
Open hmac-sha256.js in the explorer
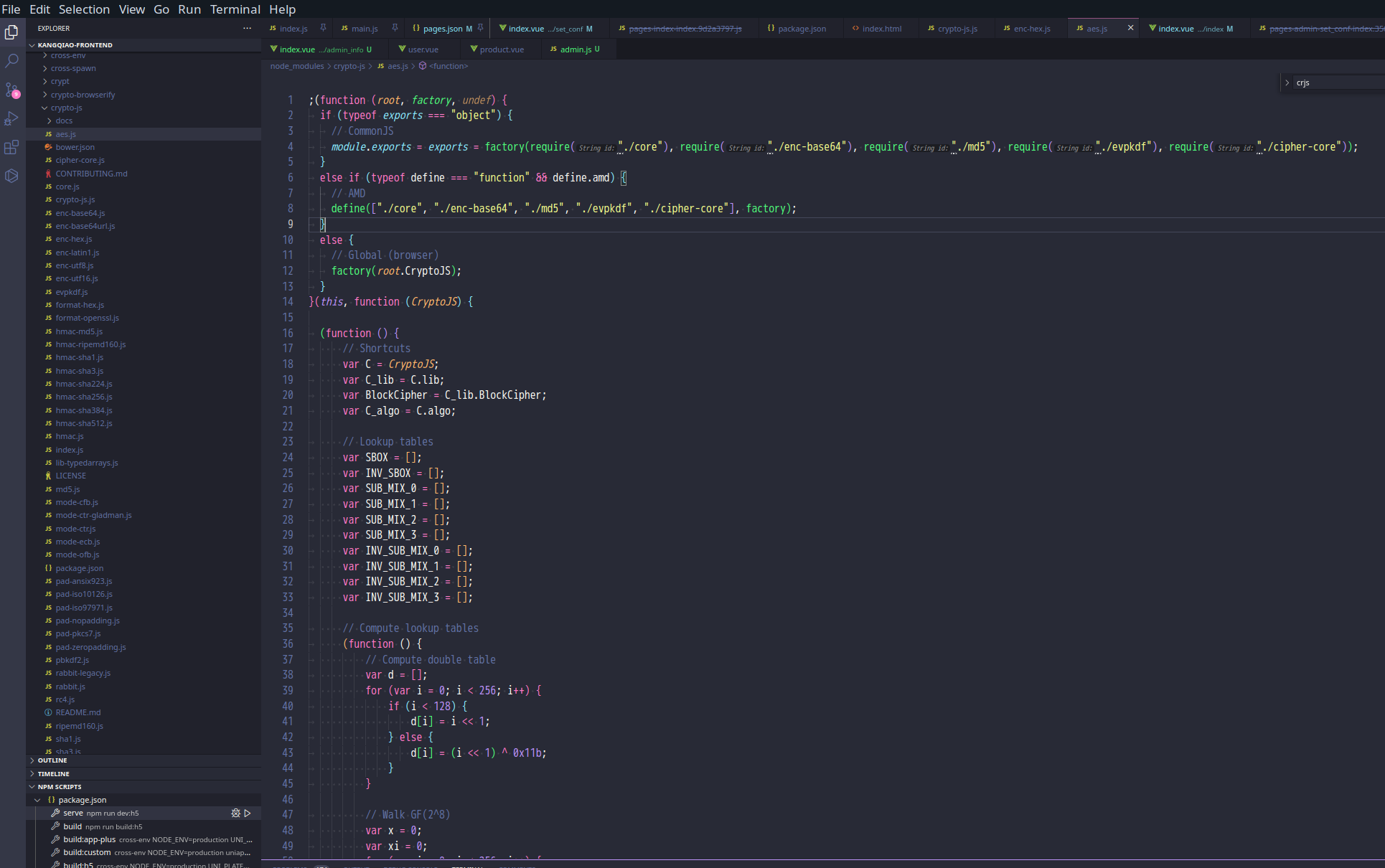tap(84, 397)
